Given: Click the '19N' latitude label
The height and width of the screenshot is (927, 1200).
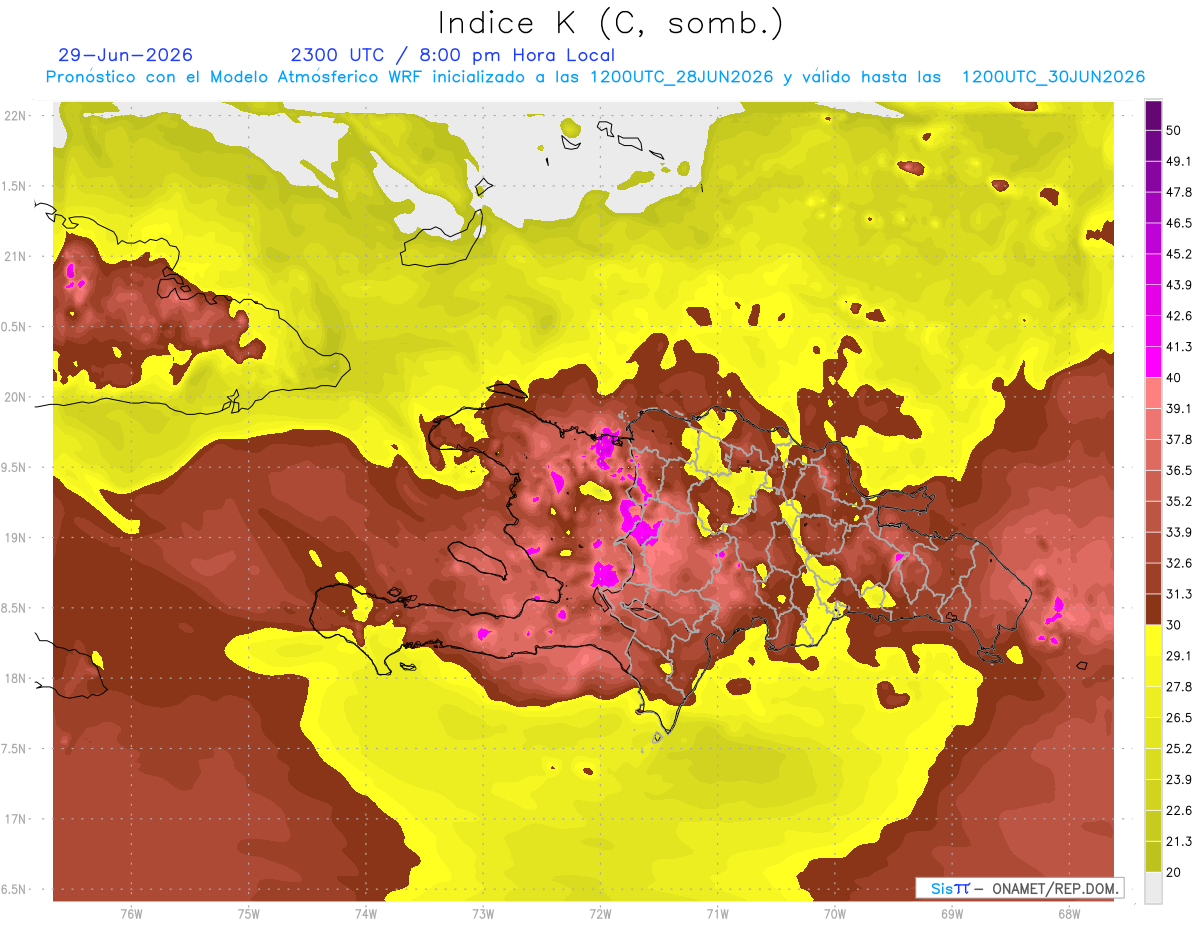Looking at the screenshot, I should [x=16, y=538].
